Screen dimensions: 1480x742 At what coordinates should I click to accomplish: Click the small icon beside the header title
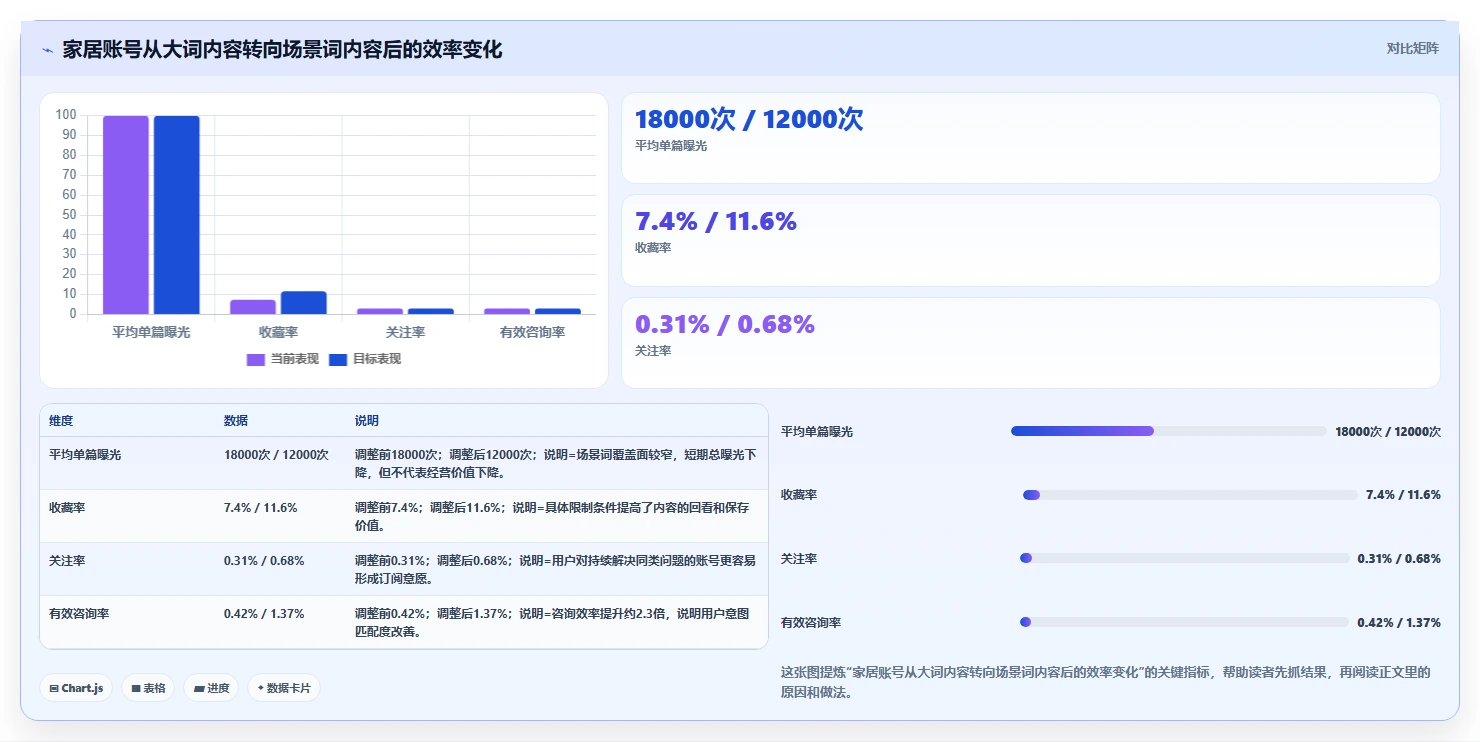(x=47, y=50)
